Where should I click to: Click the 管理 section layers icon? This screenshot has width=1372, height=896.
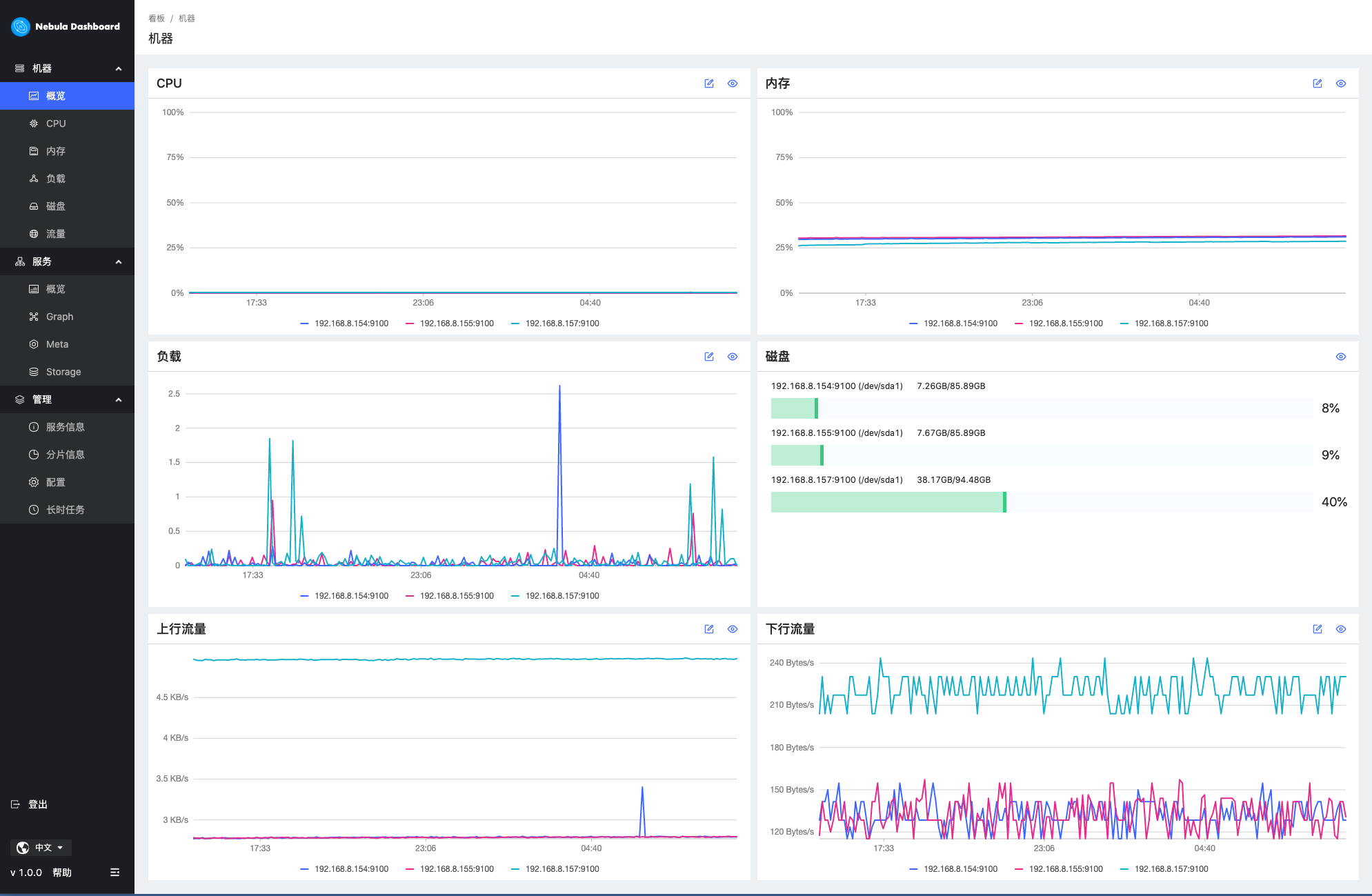coord(20,399)
